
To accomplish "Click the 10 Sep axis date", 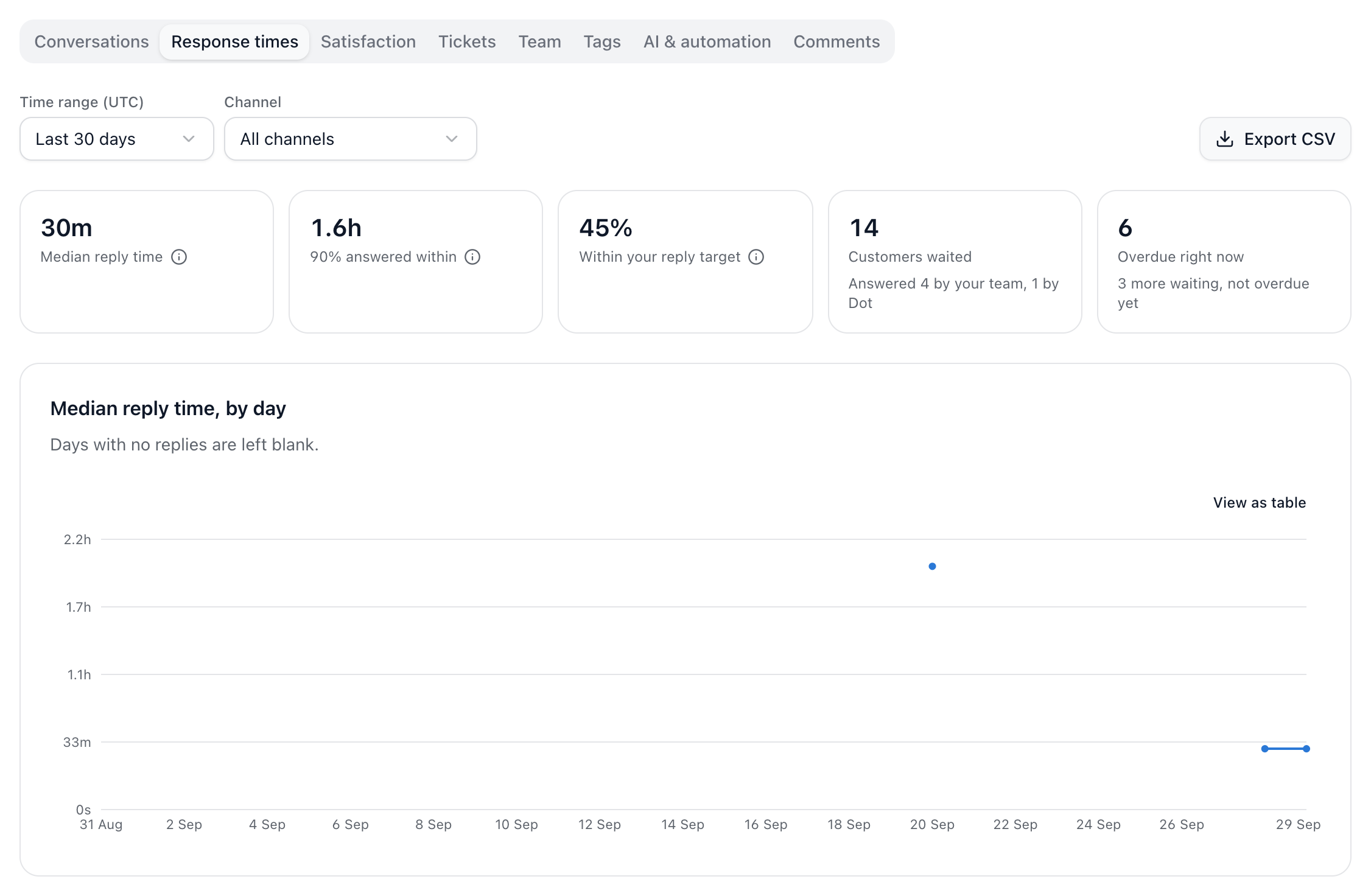I will (x=516, y=825).
